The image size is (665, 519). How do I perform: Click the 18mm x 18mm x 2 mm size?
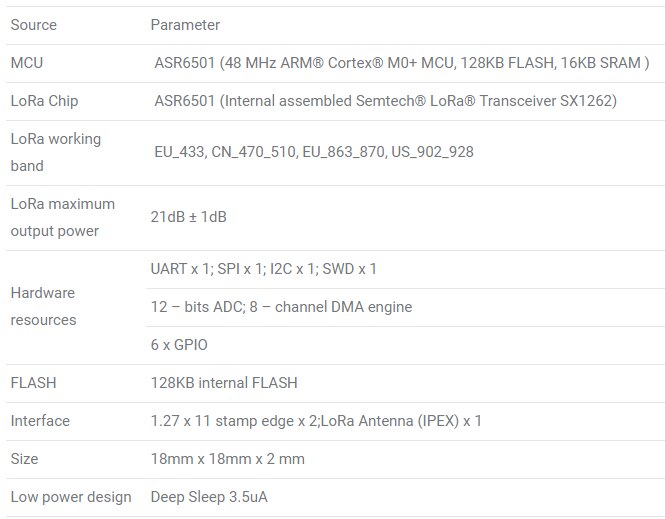pos(228,459)
